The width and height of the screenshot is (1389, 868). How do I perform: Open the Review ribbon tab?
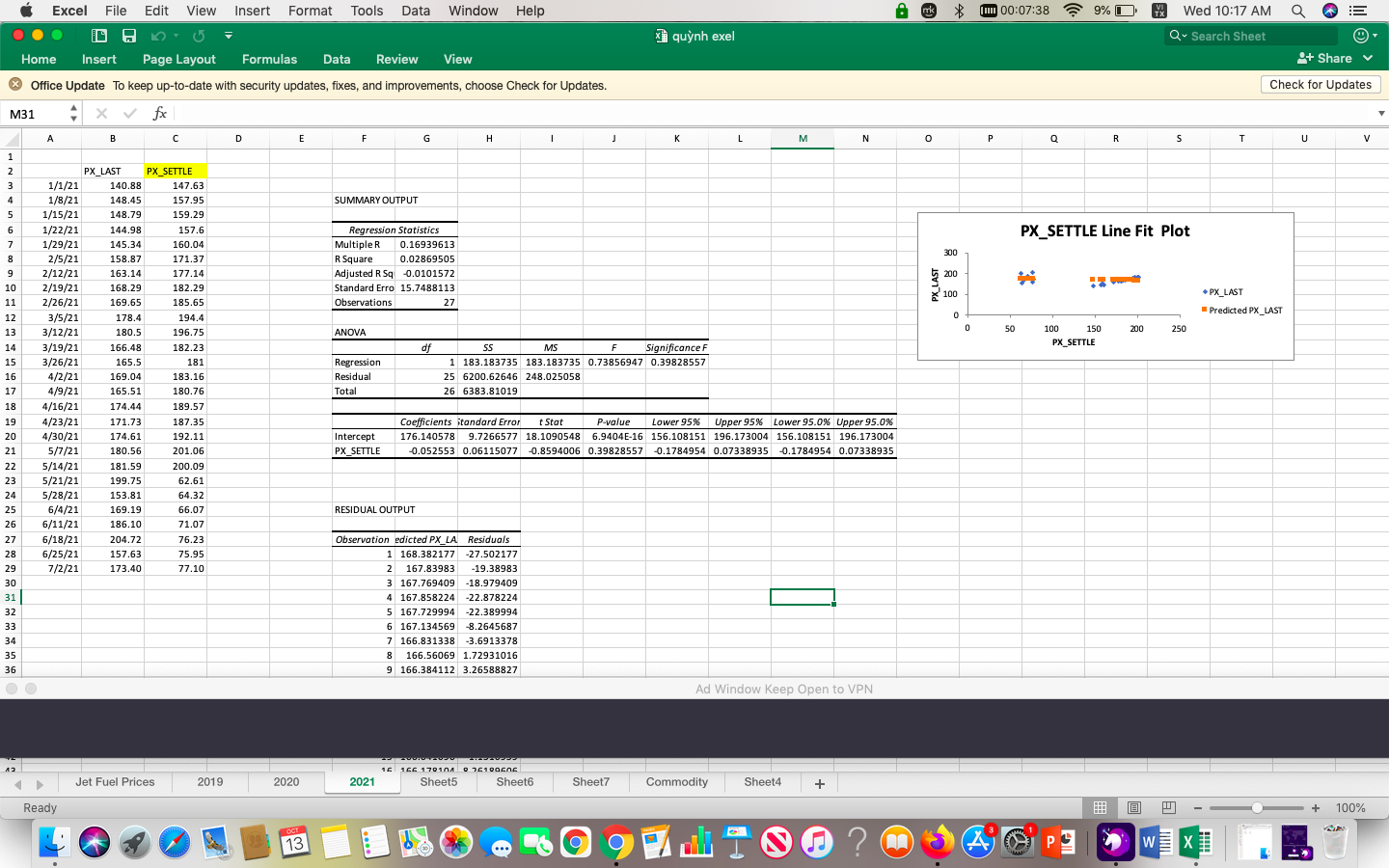coord(397,59)
